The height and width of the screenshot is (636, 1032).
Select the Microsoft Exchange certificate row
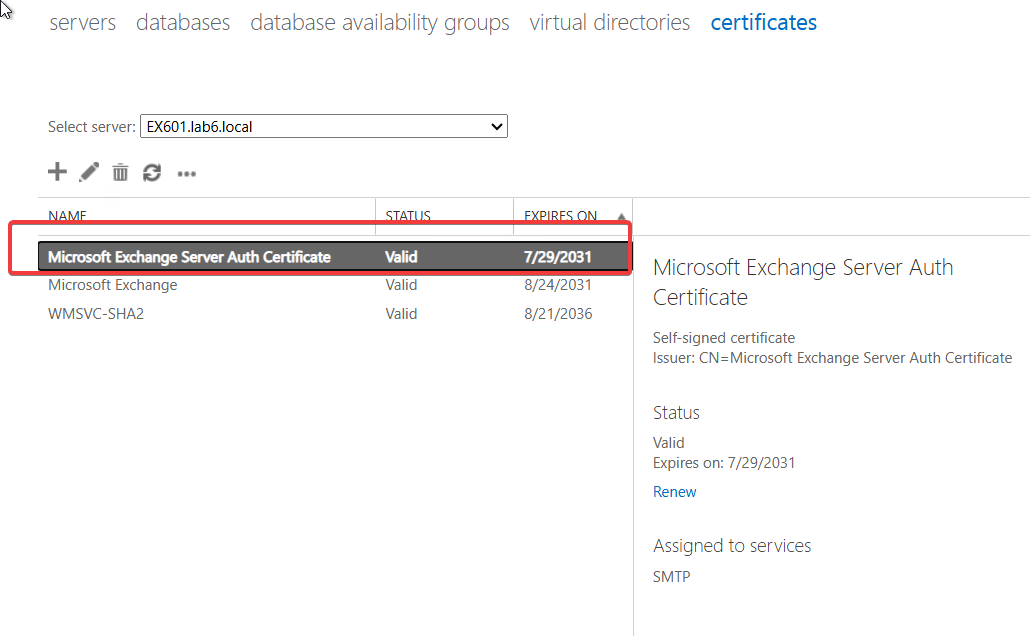(334, 285)
